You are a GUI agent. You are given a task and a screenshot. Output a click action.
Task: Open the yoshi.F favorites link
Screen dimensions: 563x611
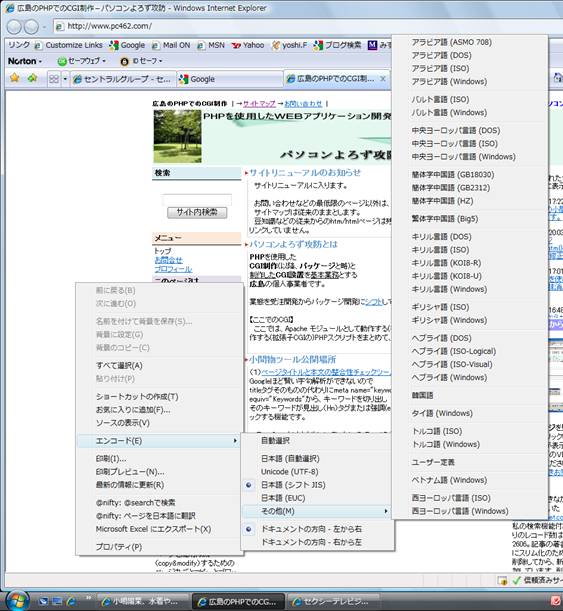click(x=289, y=45)
